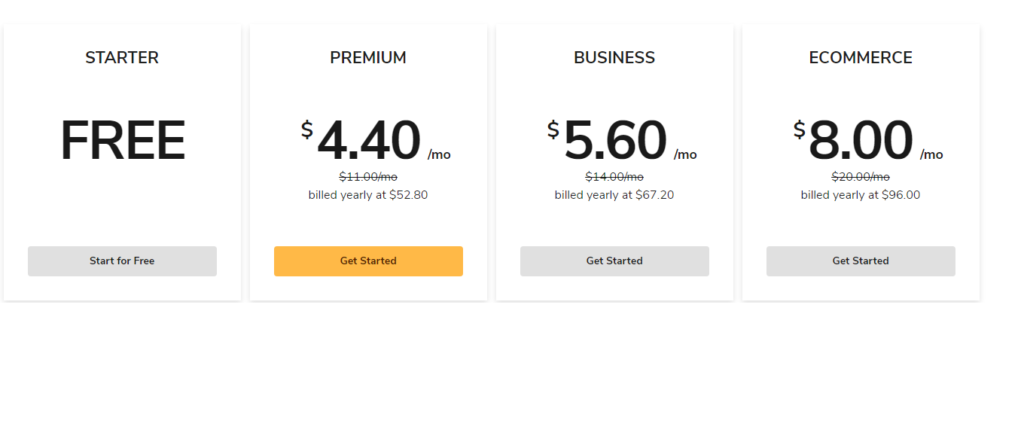Image resolution: width=1024 pixels, height=442 pixels.
Task: Select the 5.60 Business price
Action: click(615, 141)
